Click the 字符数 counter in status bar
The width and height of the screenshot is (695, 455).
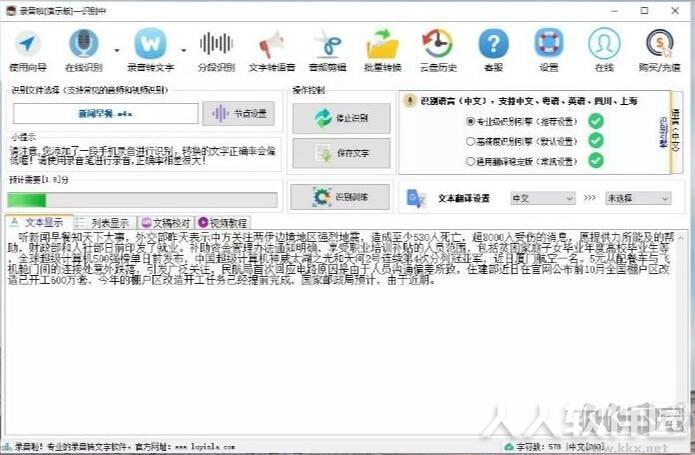coord(538,447)
